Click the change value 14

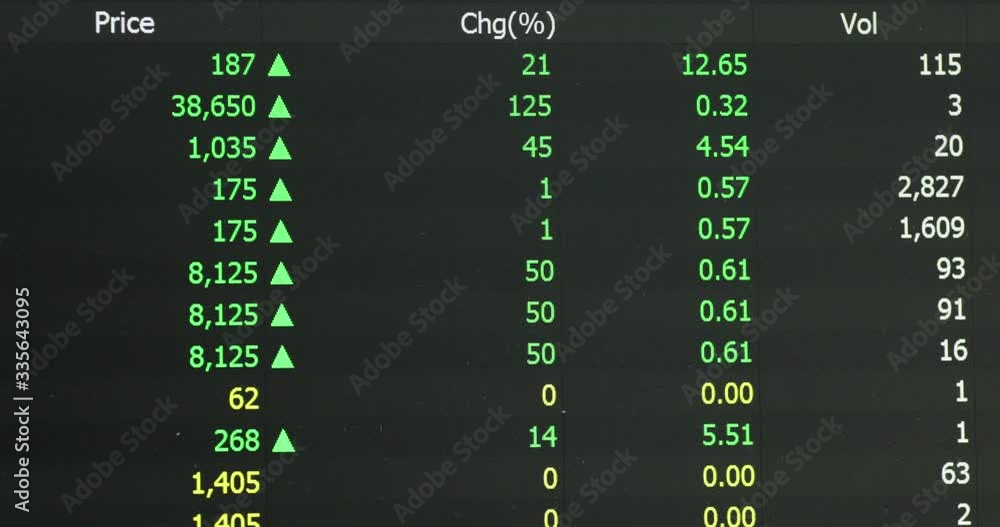click(x=543, y=437)
